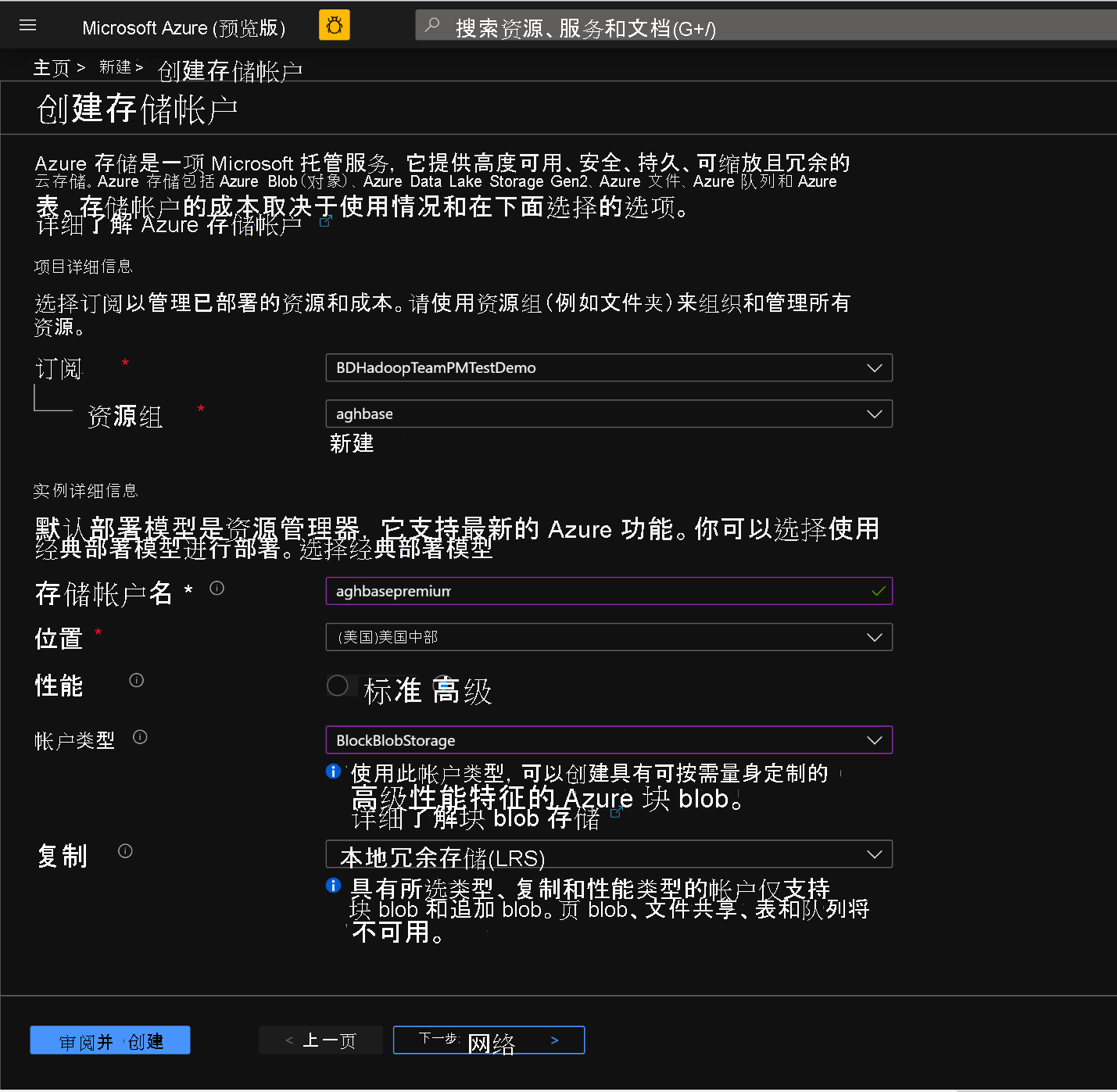1117x1092 pixels.
Task: Click the Microsoft Azure (预览版) title
Action: [x=184, y=28]
